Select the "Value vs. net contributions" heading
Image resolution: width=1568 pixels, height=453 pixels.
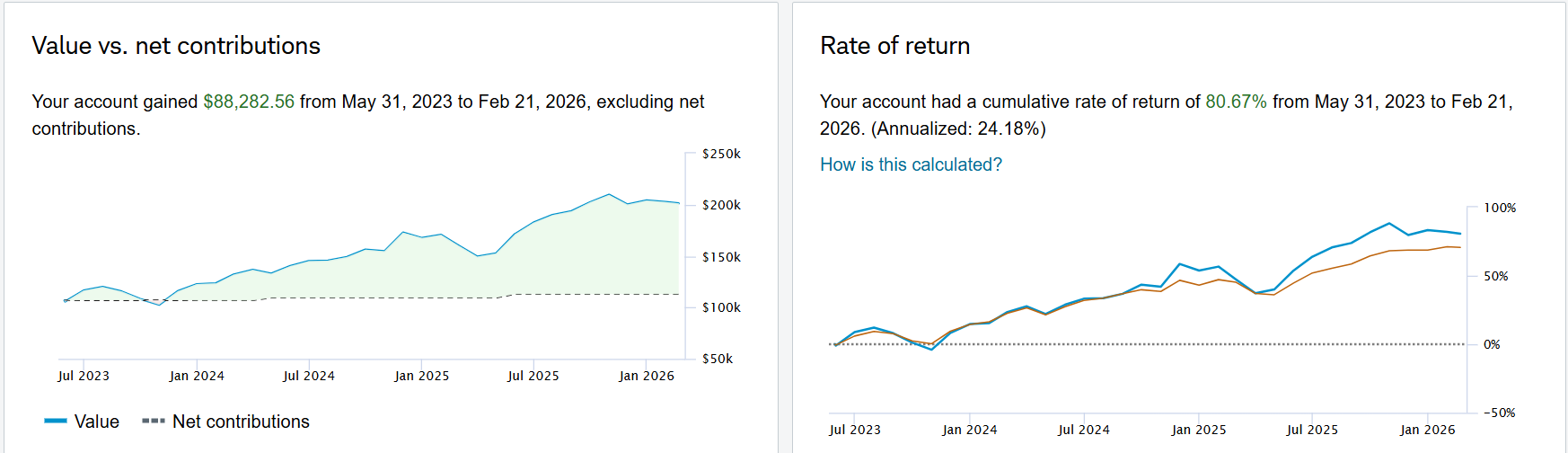pyautogui.click(x=176, y=46)
